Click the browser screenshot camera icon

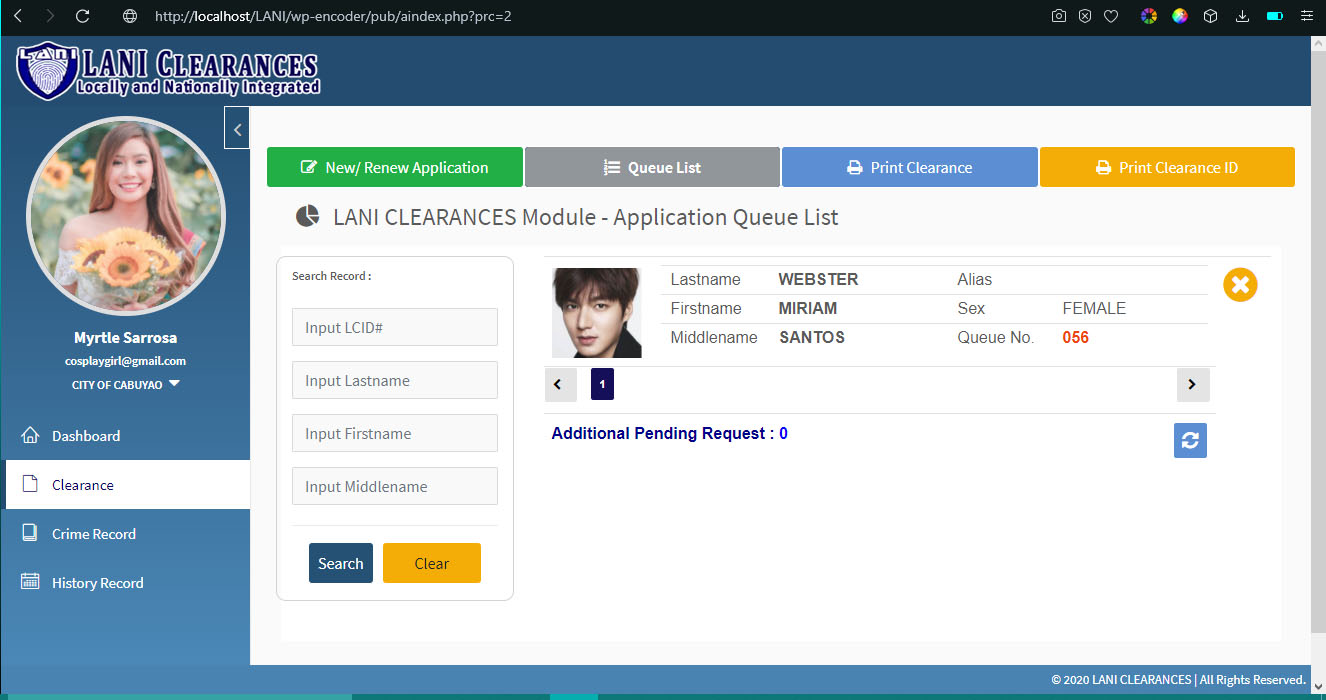1059,16
